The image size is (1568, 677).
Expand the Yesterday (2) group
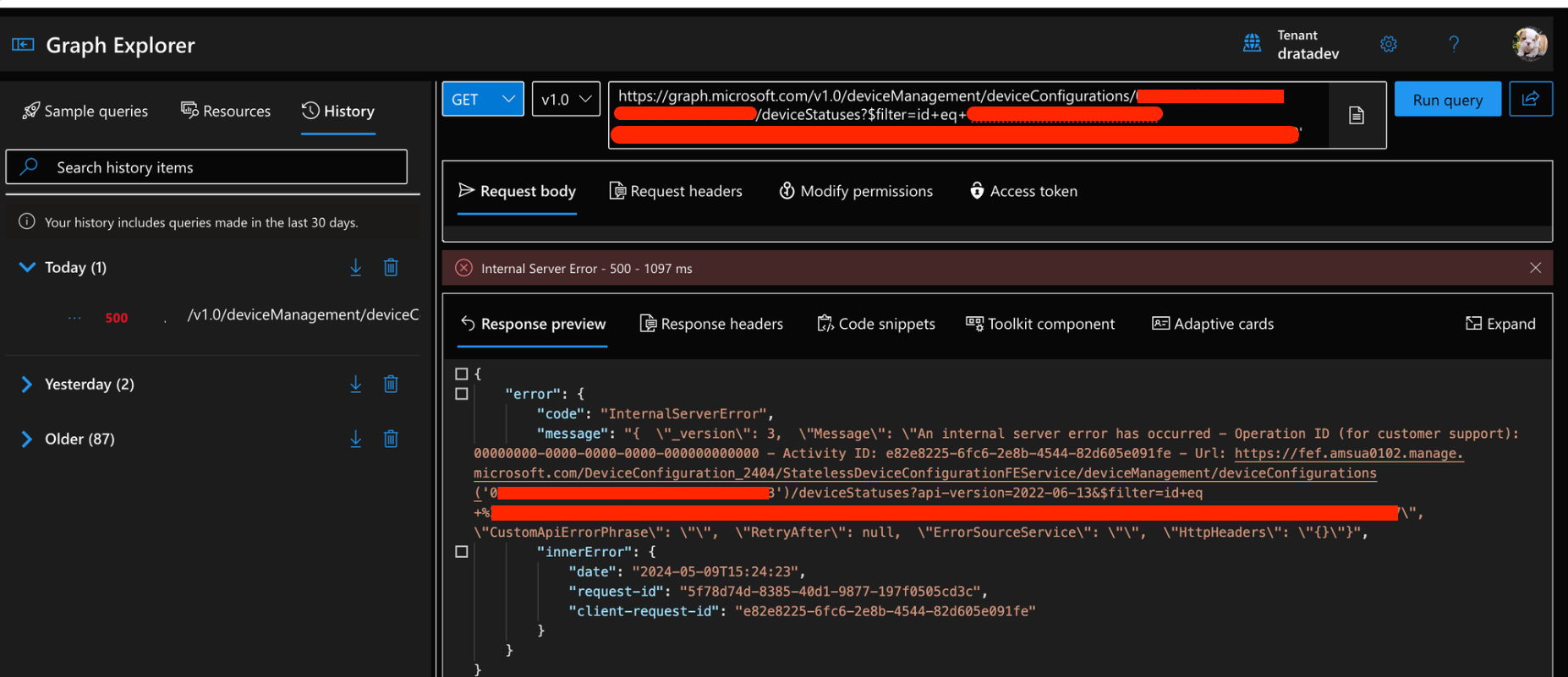point(26,385)
